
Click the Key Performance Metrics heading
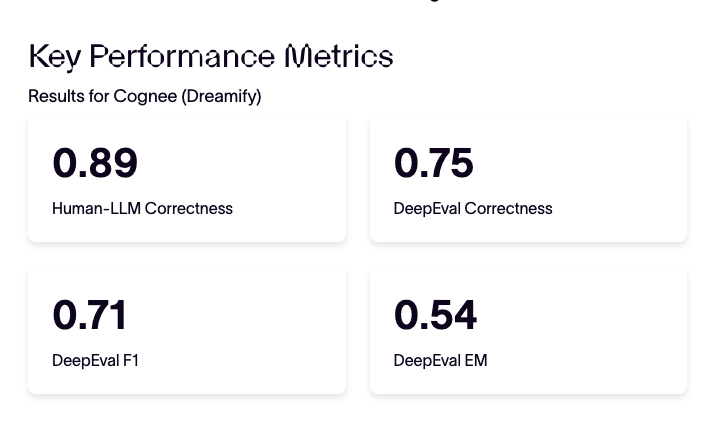211,57
